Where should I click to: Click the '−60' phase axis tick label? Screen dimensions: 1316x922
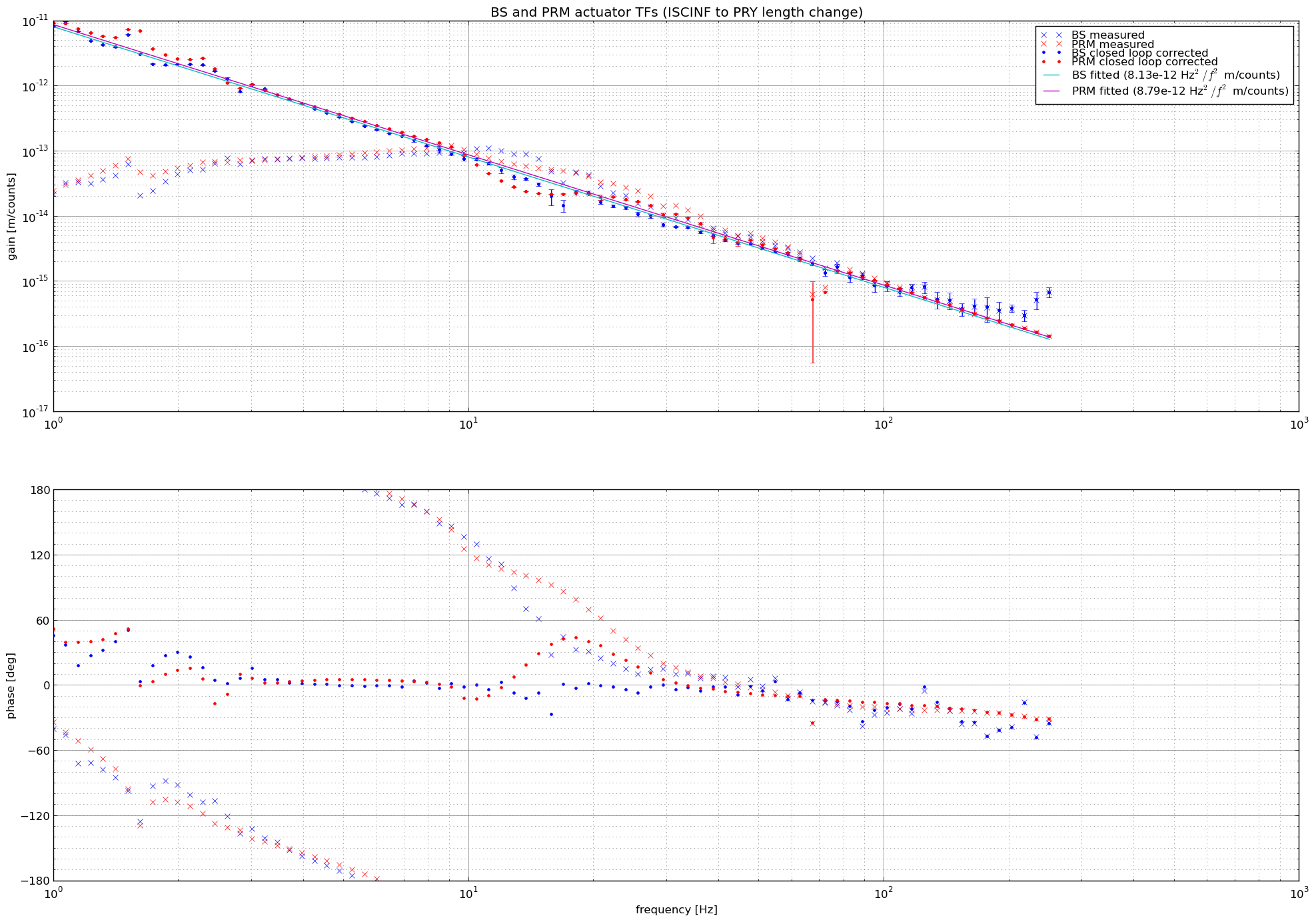(39, 751)
